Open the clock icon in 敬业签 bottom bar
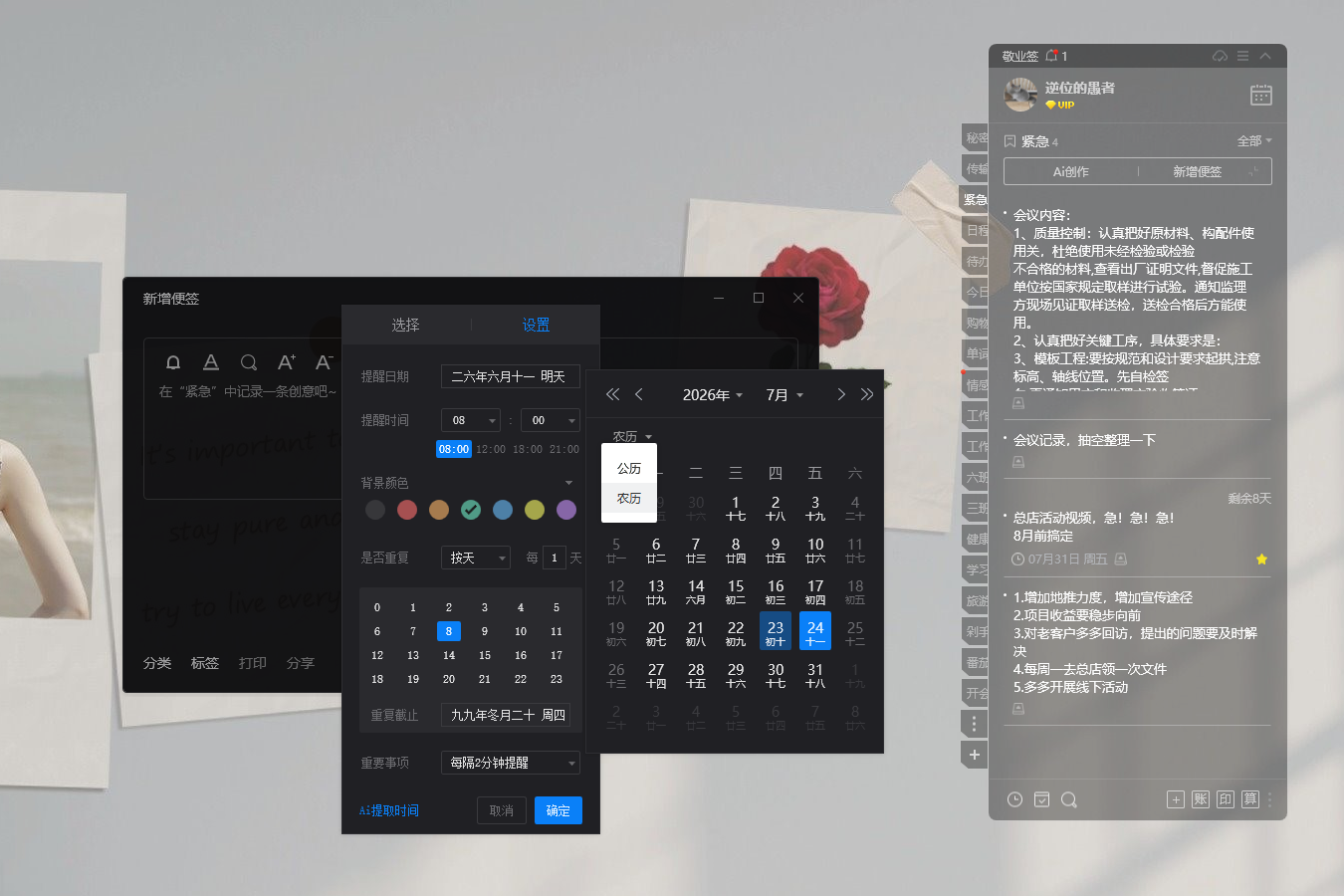Viewport: 1344px width, 896px height. (x=1014, y=799)
